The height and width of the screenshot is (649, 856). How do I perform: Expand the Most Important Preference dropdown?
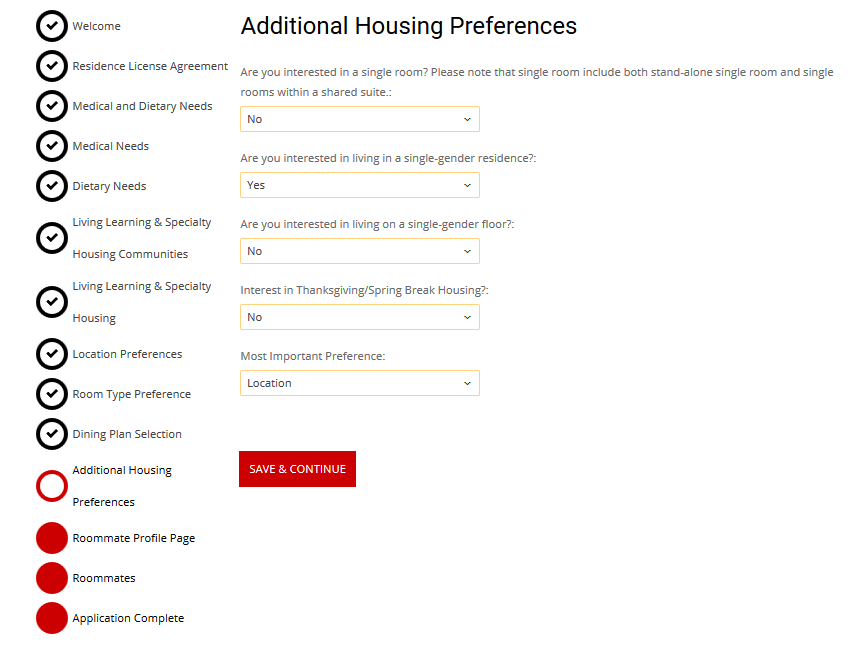point(360,383)
